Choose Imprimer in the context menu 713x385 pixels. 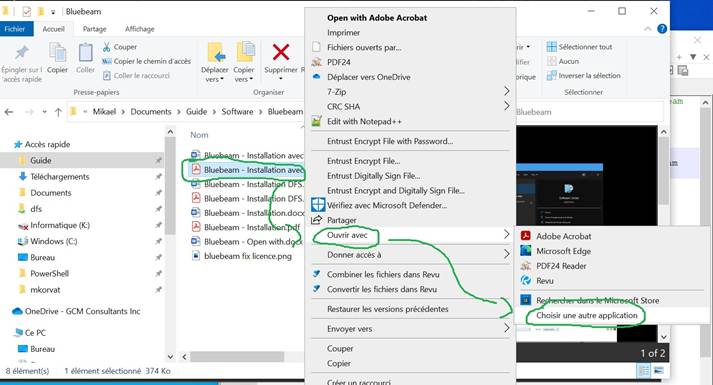click(x=343, y=33)
